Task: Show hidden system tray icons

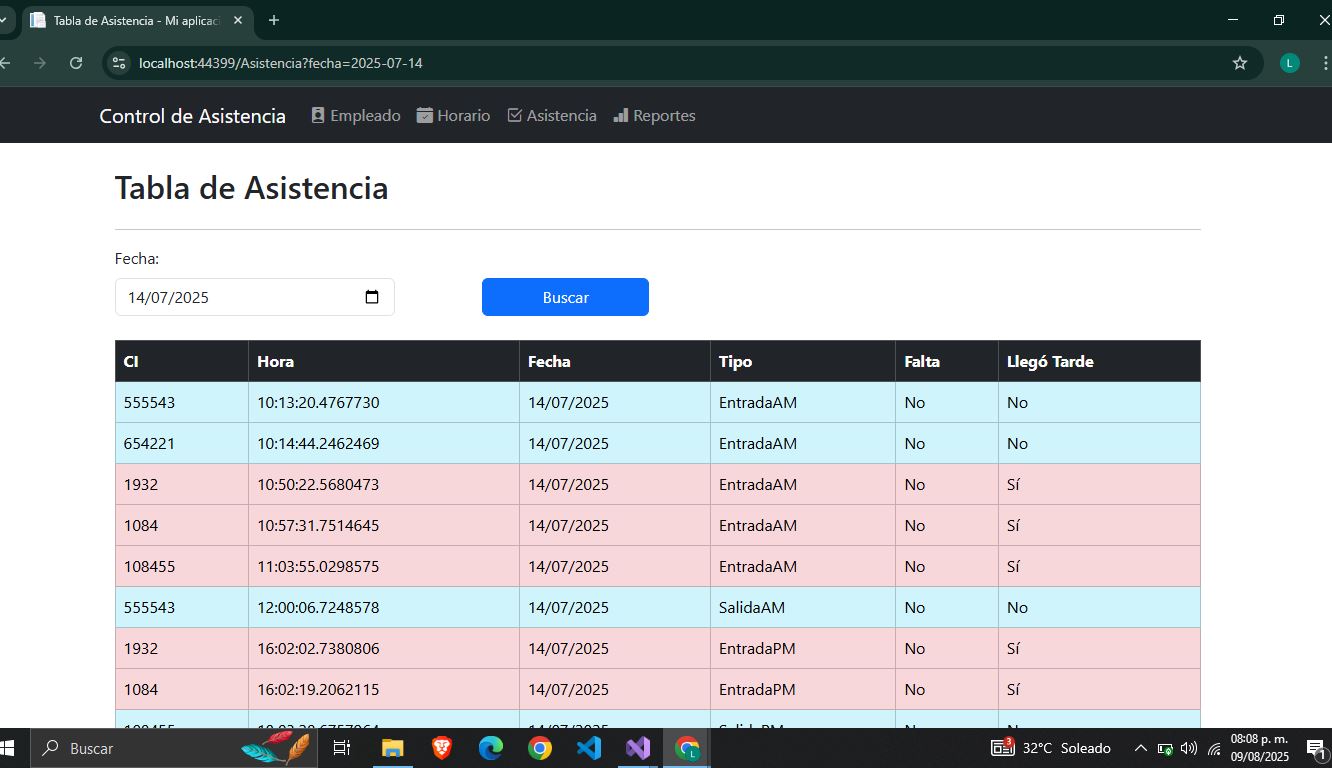Action: (1140, 748)
